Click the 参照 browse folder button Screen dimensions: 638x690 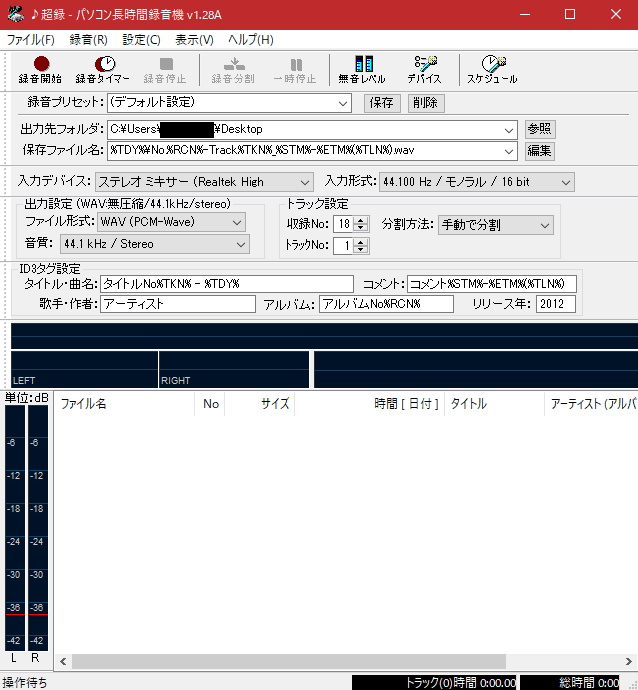[x=540, y=129]
